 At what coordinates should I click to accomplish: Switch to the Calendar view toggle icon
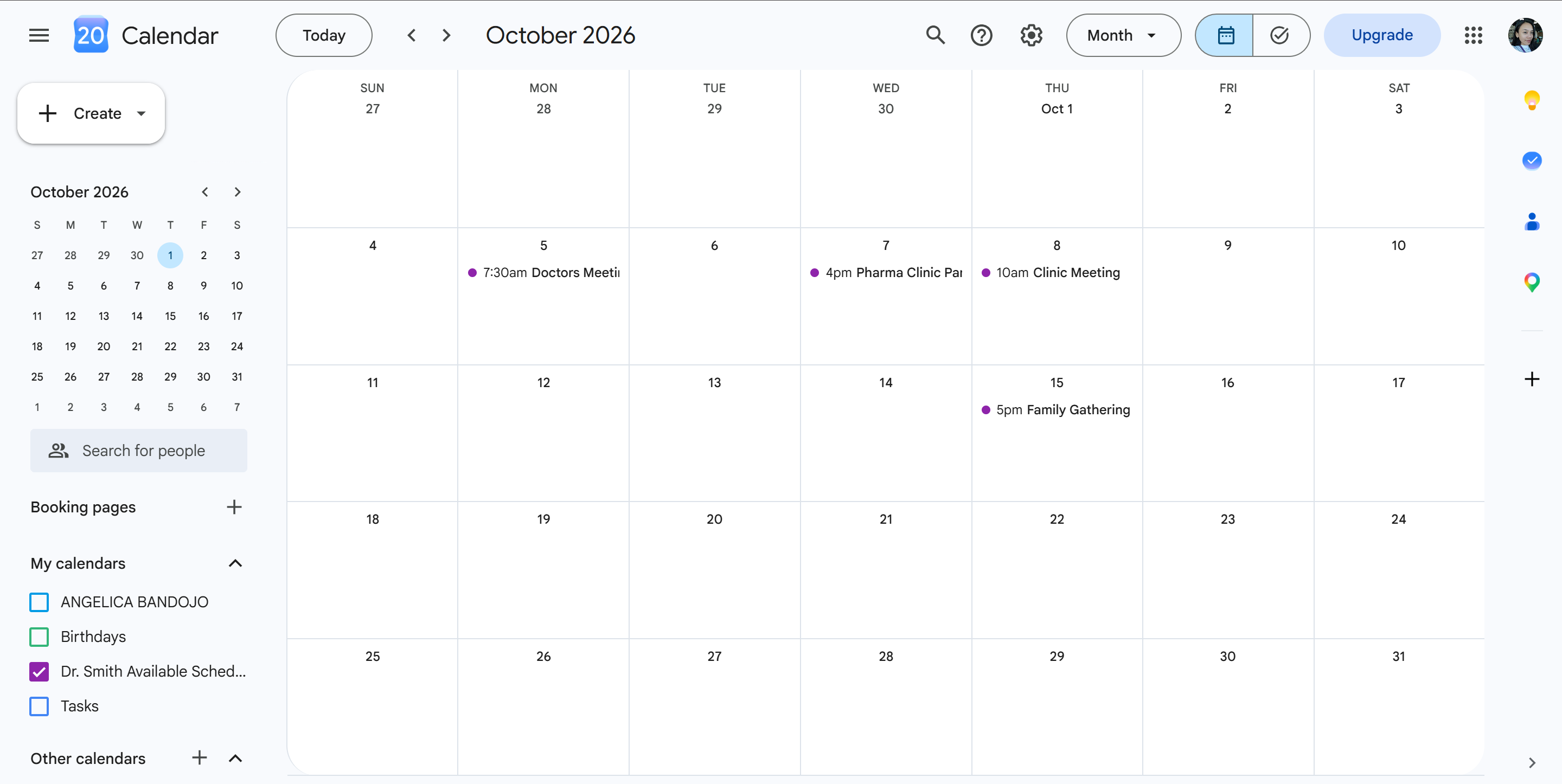coord(1225,35)
